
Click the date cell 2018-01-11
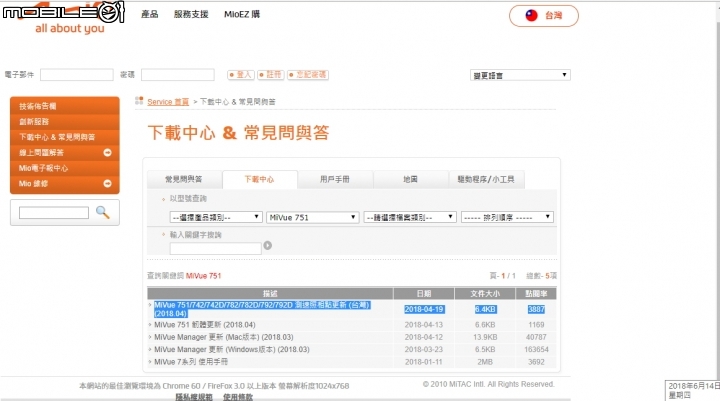[424, 362]
